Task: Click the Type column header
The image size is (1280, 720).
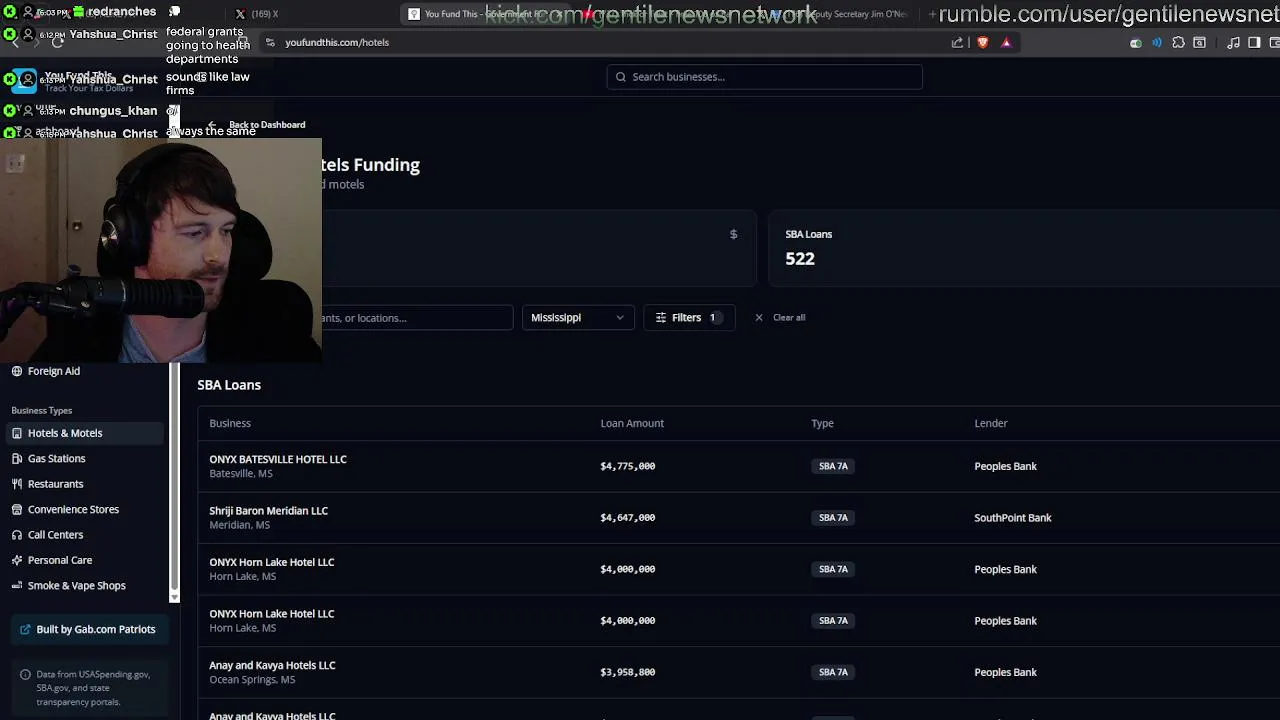Action: [822, 423]
